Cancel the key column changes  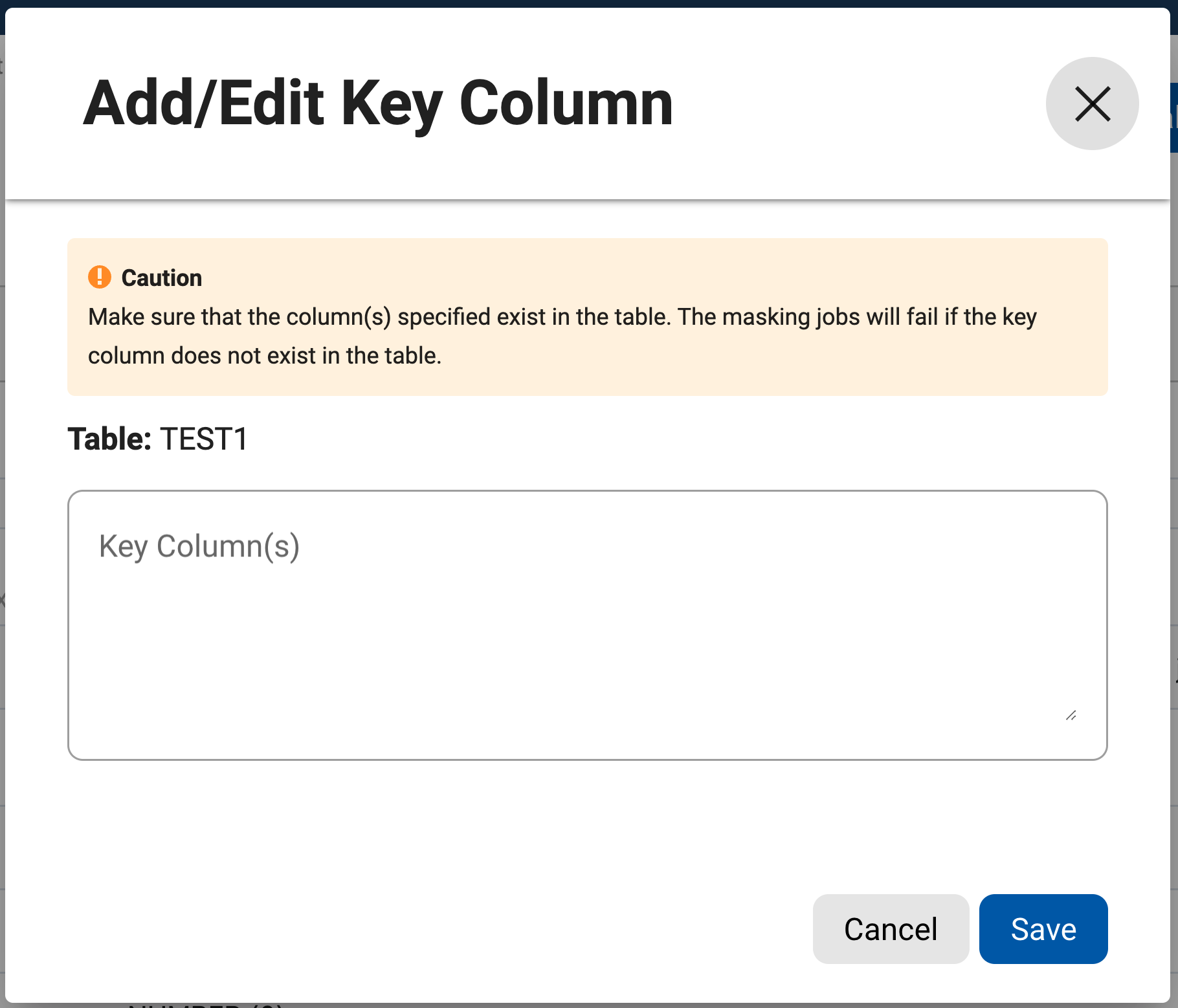[891, 928]
